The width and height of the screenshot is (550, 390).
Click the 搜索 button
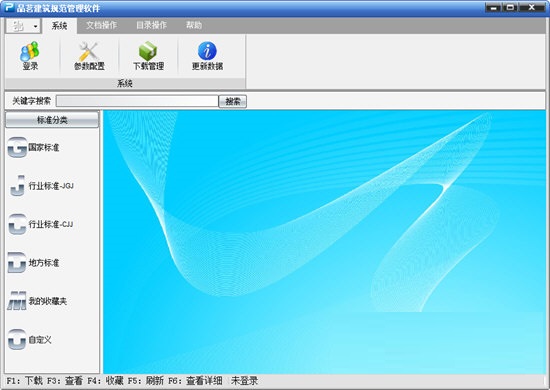click(233, 101)
